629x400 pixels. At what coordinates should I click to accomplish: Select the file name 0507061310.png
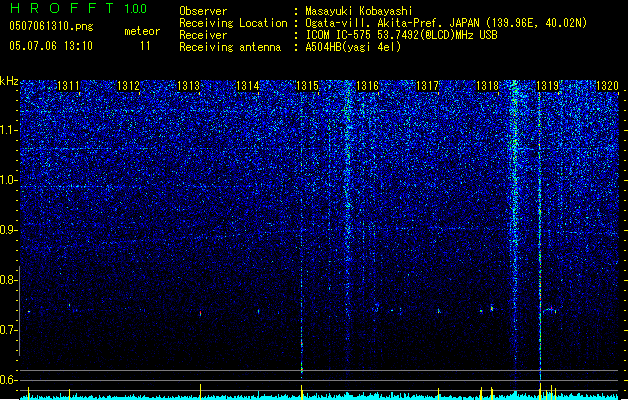click(51, 26)
